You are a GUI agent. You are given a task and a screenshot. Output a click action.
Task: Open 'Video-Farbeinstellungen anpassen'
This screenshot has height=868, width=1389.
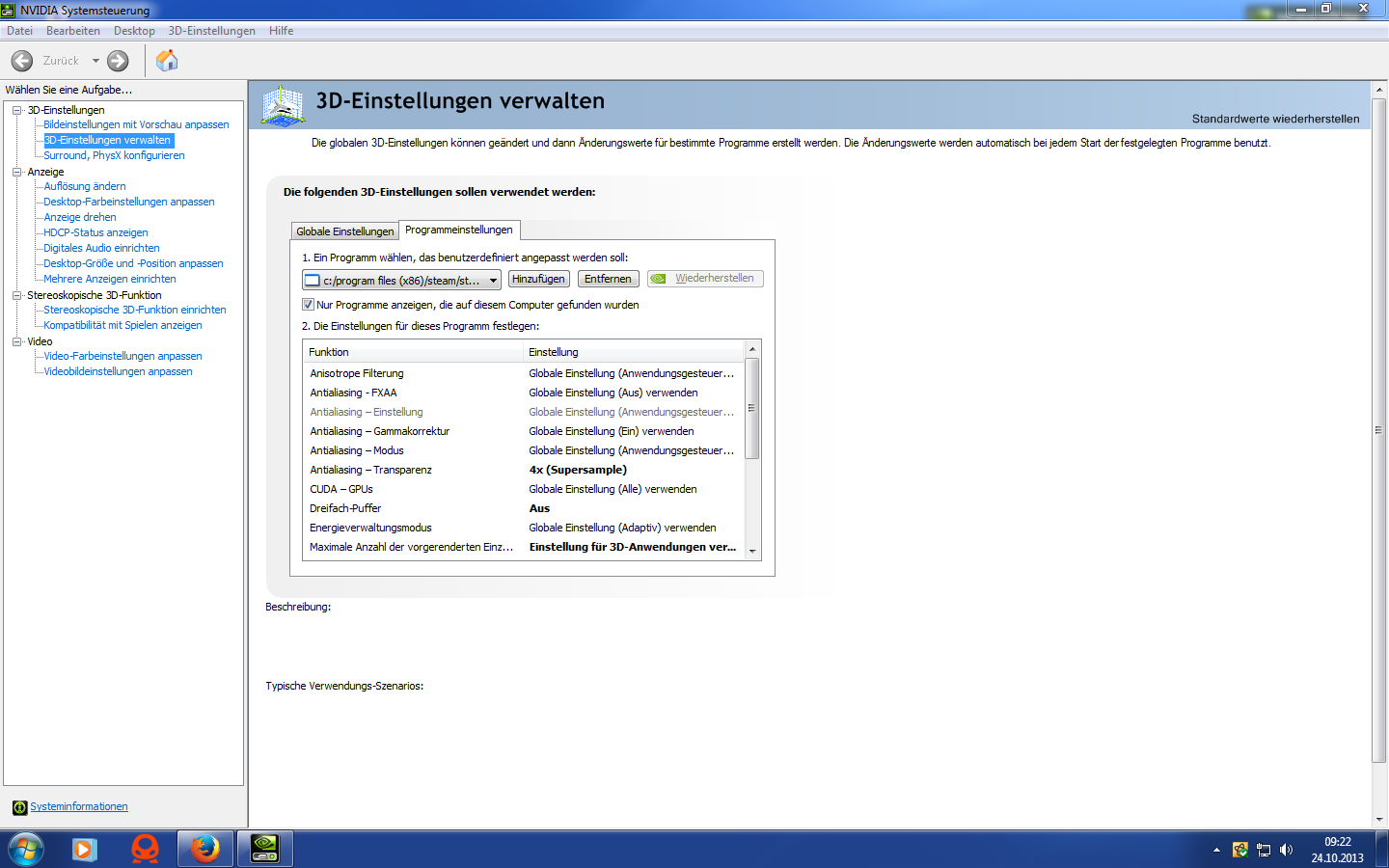point(123,357)
